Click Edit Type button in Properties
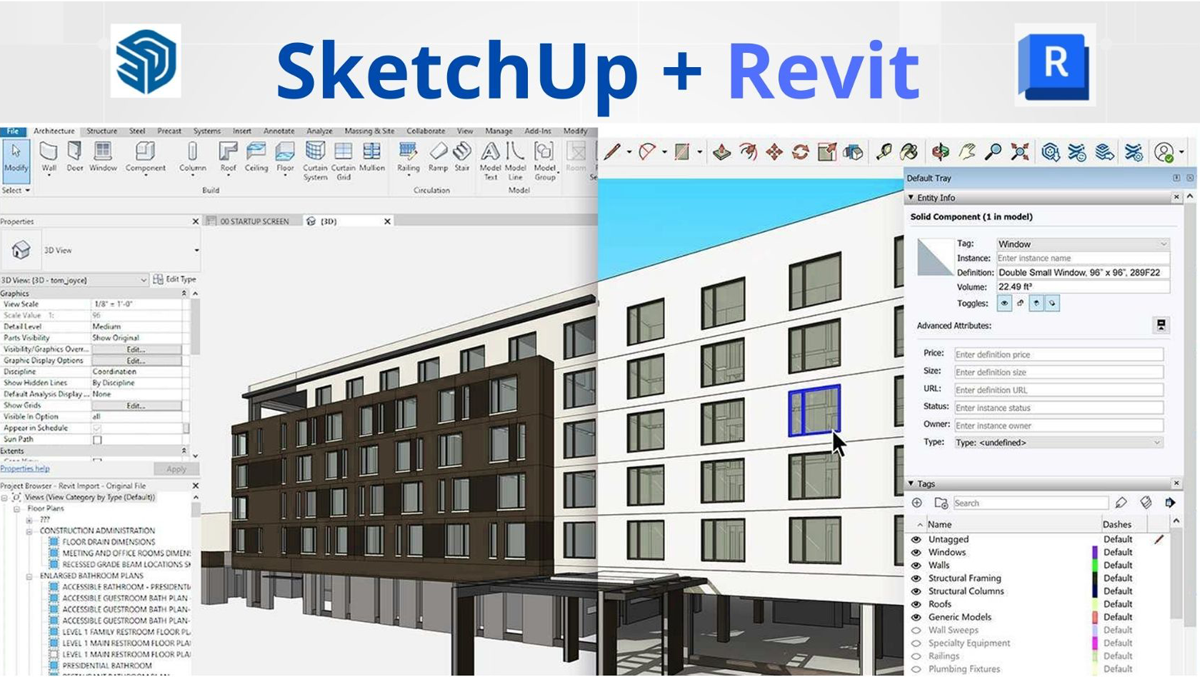This screenshot has width=1200, height=677. (x=174, y=280)
